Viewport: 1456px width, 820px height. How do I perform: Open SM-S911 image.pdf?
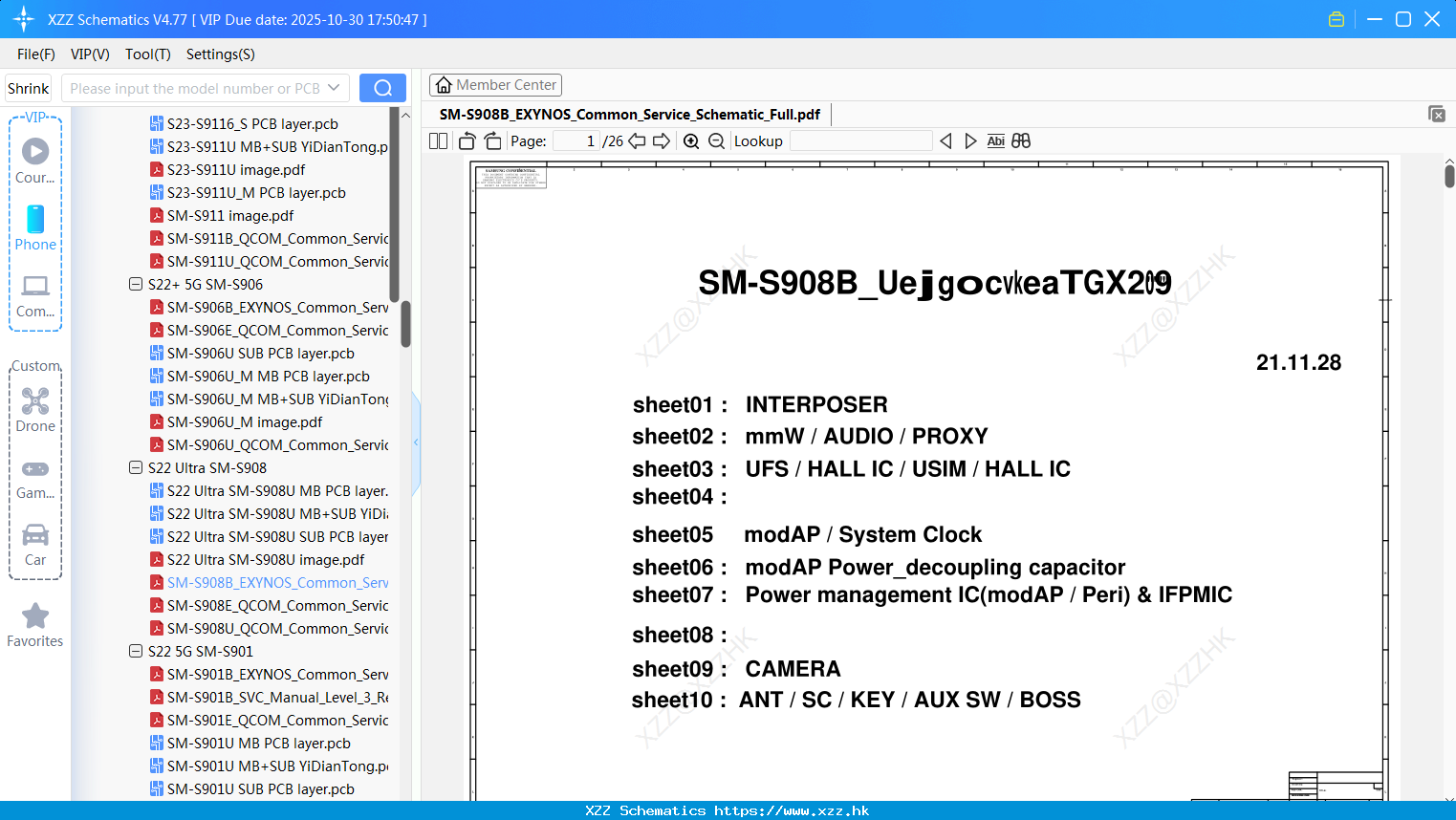(x=222, y=215)
